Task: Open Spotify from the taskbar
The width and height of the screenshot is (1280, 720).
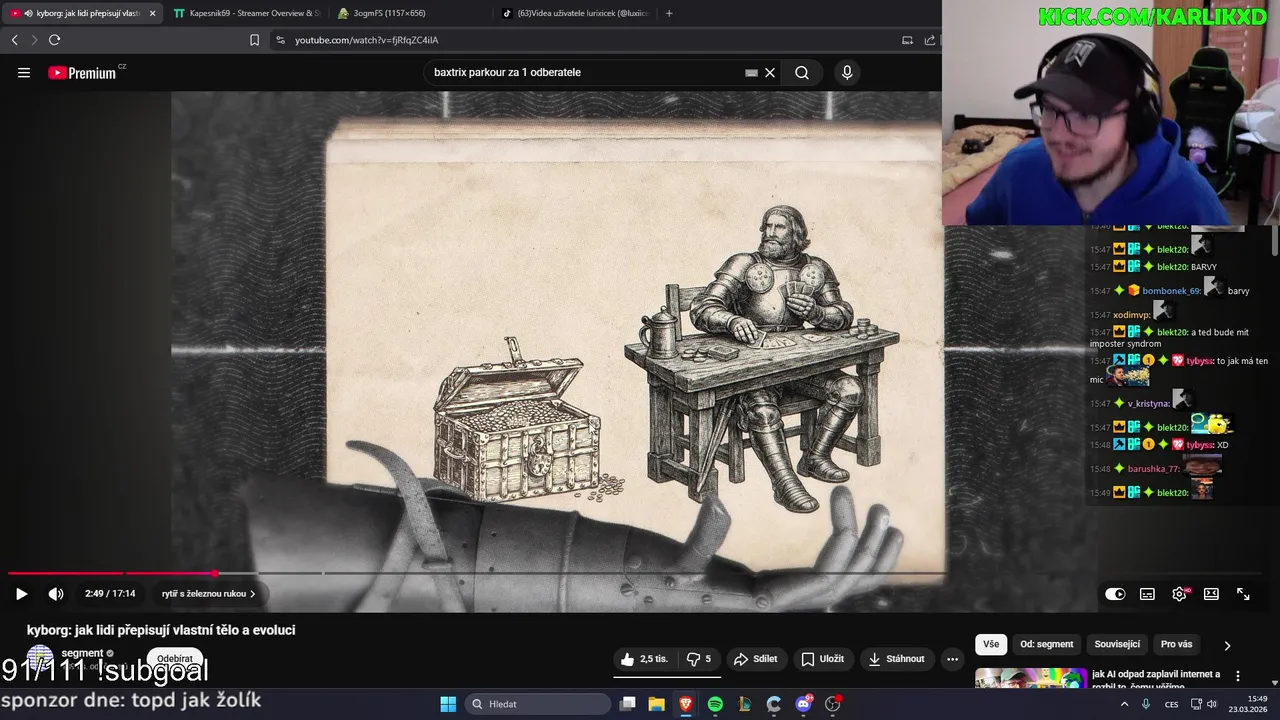Action: 715,704
